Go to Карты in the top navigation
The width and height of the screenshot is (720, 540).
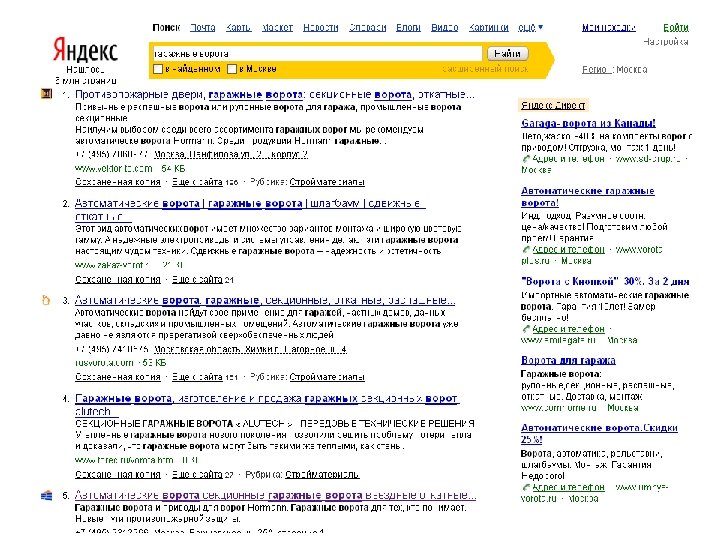tap(238, 28)
